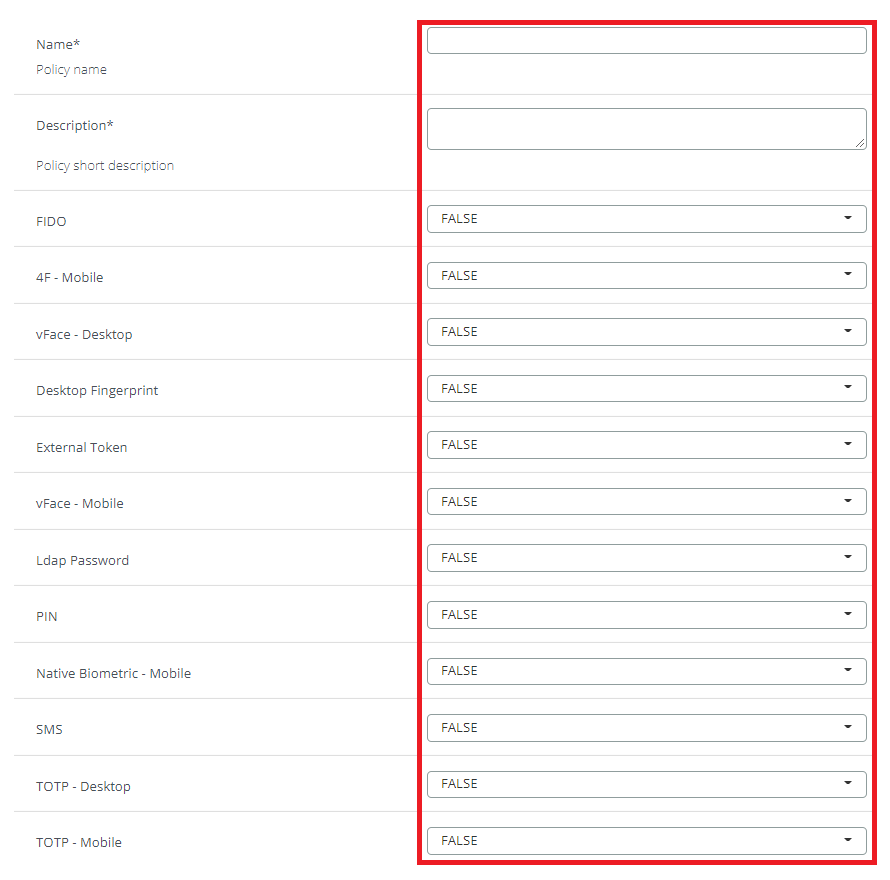This screenshot has height=880, width=890.
Task: Click the Native Biometric - Mobile label
Action: (x=113, y=674)
